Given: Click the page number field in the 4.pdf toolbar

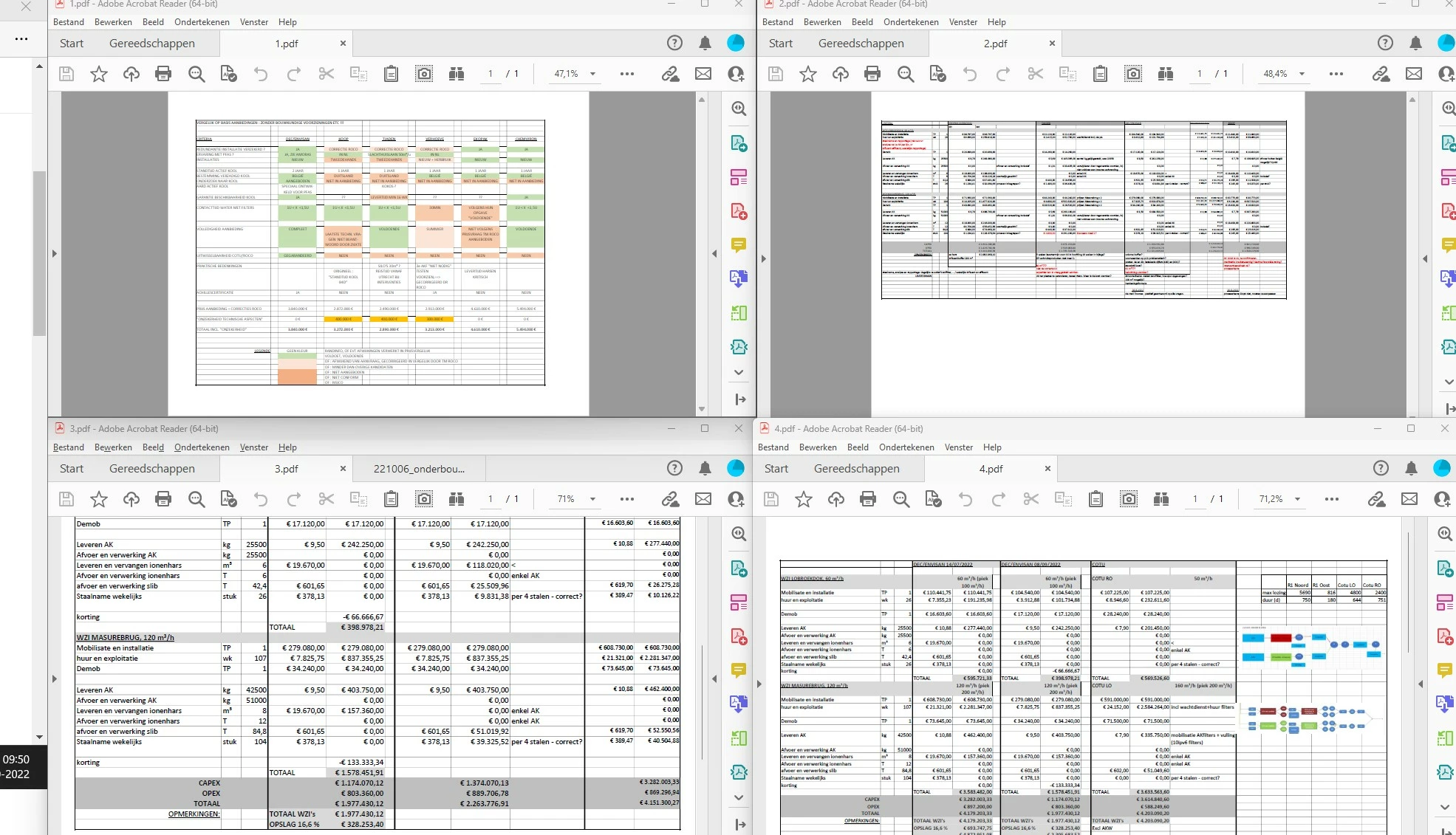Looking at the screenshot, I should [x=1194, y=499].
